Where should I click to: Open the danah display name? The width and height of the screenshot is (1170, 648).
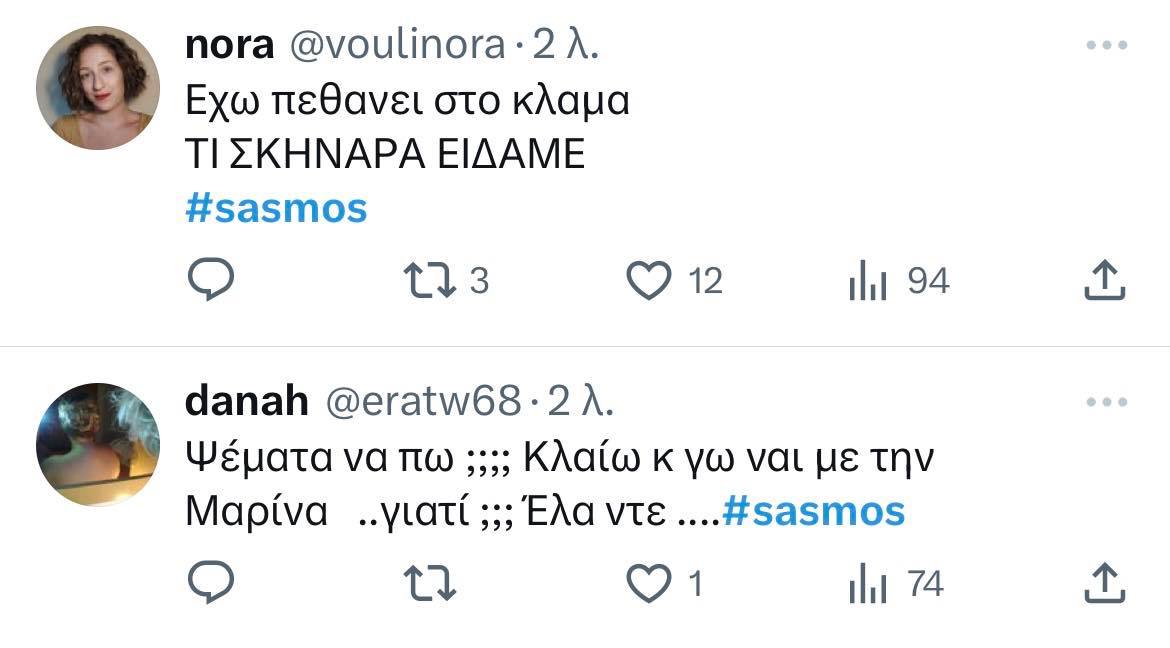pos(246,401)
